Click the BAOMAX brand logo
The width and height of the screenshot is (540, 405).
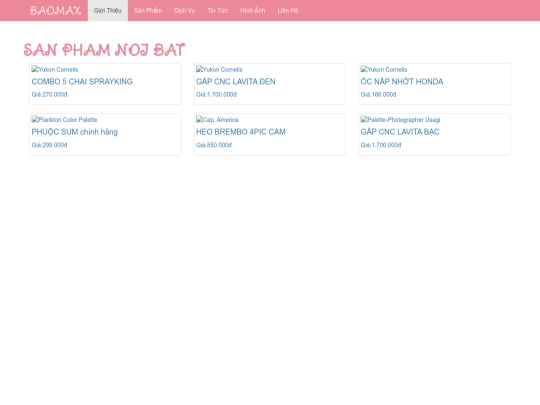55,10
